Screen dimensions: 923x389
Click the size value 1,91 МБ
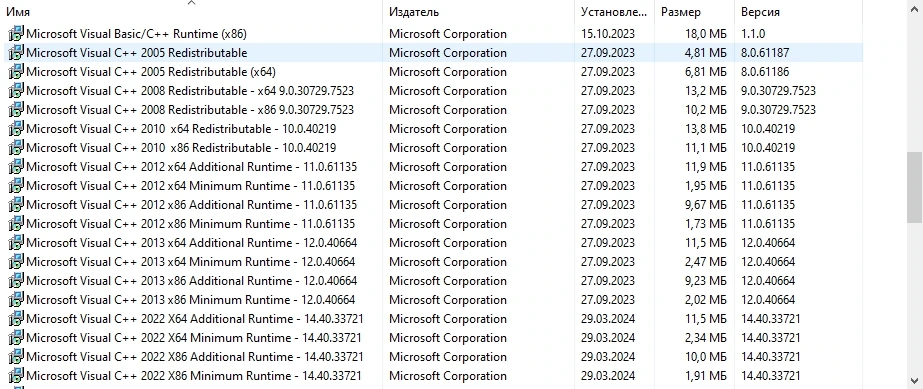pos(706,375)
